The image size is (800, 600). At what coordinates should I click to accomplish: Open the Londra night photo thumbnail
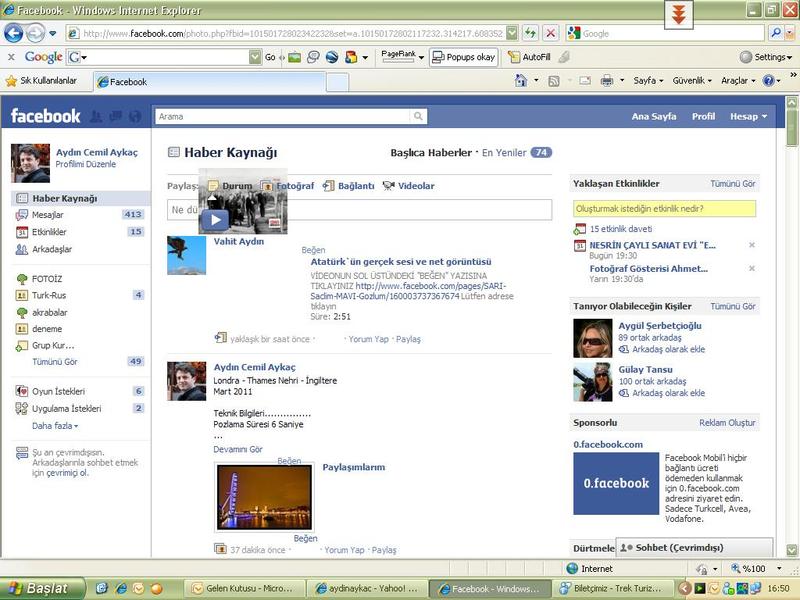click(264, 497)
